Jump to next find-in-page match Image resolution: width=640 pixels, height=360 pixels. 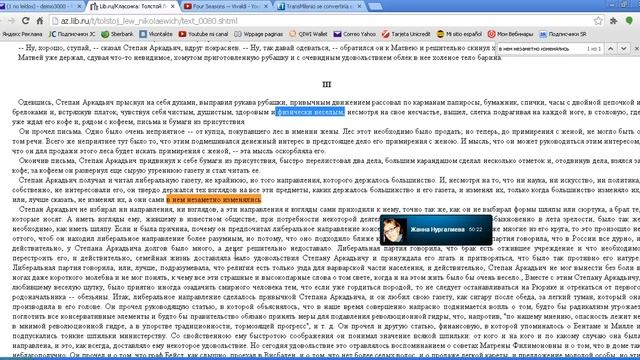(623, 49)
